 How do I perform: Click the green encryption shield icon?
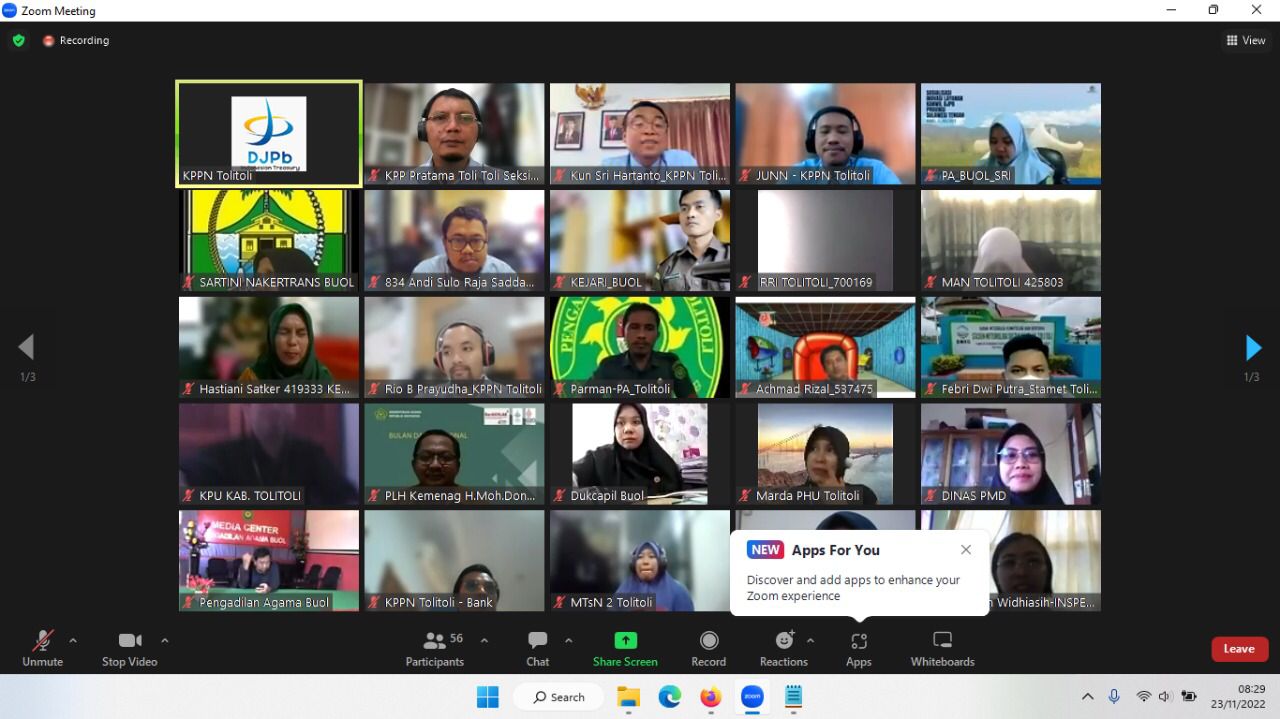(x=18, y=40)
